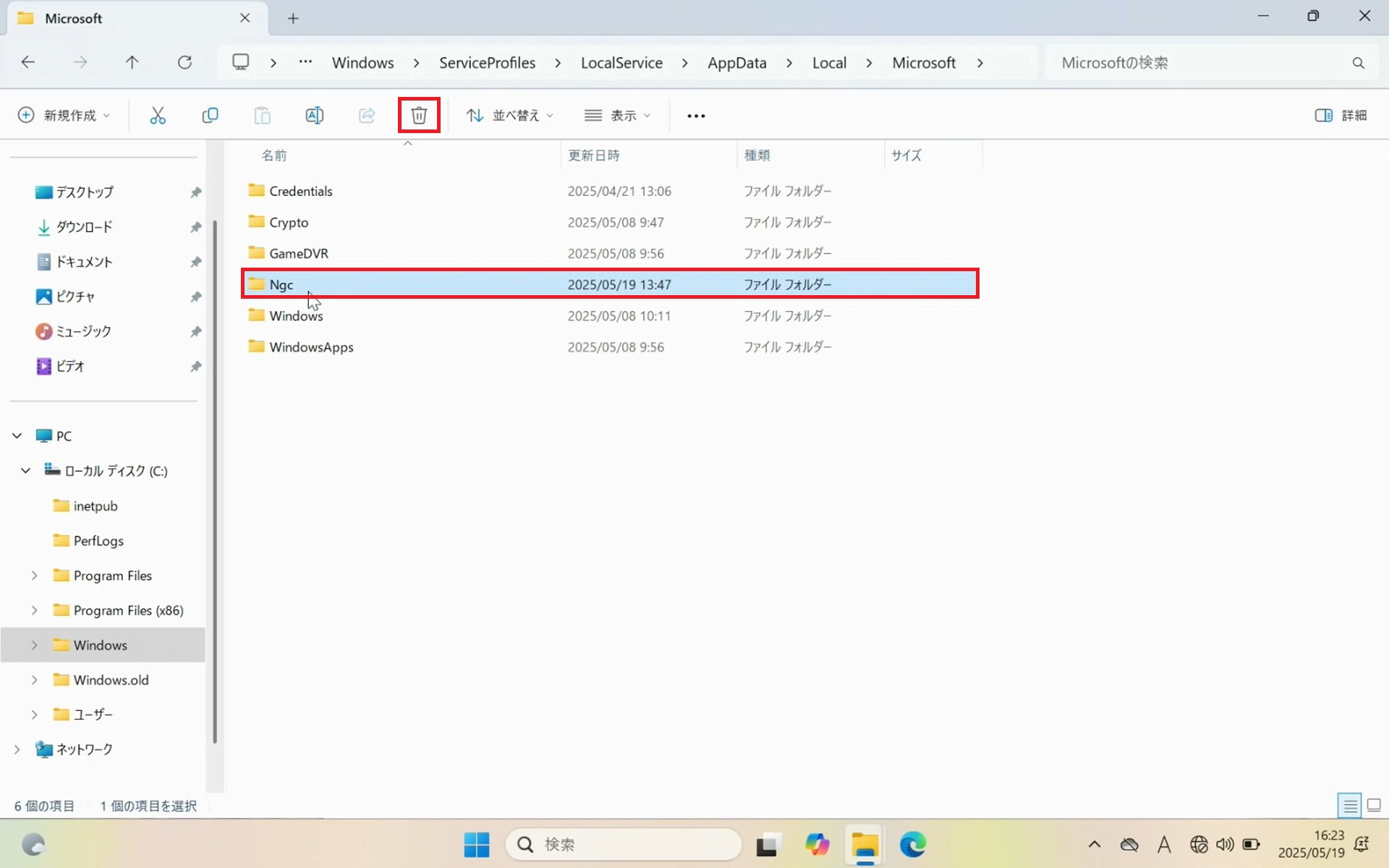
Task: Click the navigation pane scrollbar
Action: (x=215, y=481)
